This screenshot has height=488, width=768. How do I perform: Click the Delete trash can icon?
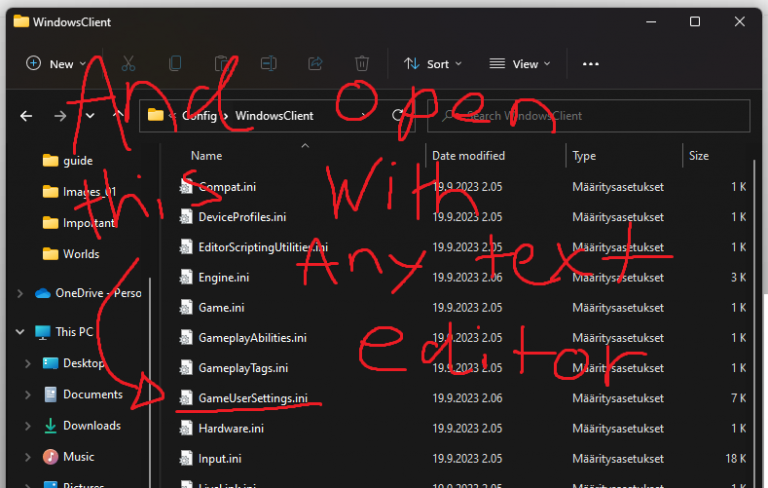tap(362, 63)
